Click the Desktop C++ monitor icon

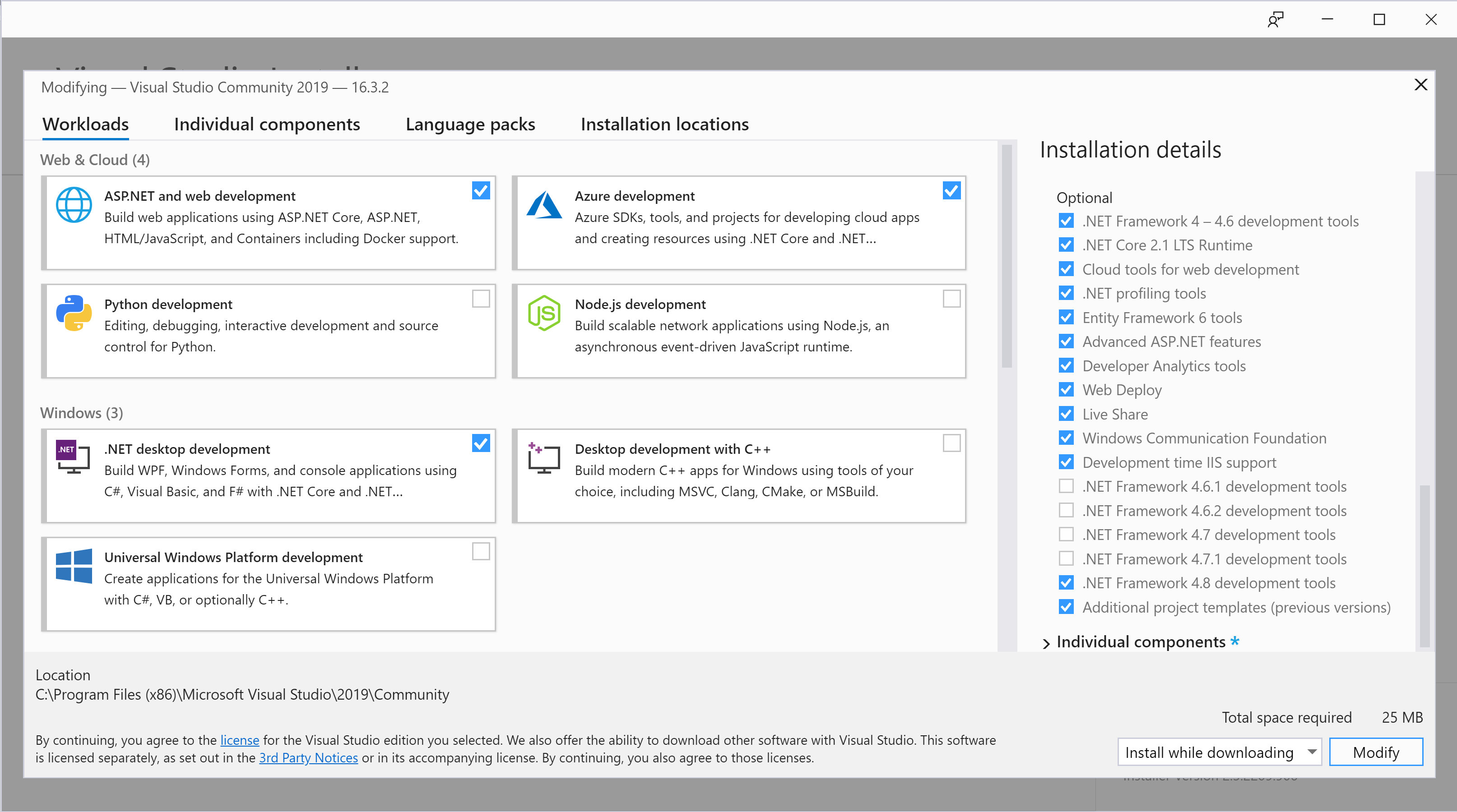click(544, 457)
